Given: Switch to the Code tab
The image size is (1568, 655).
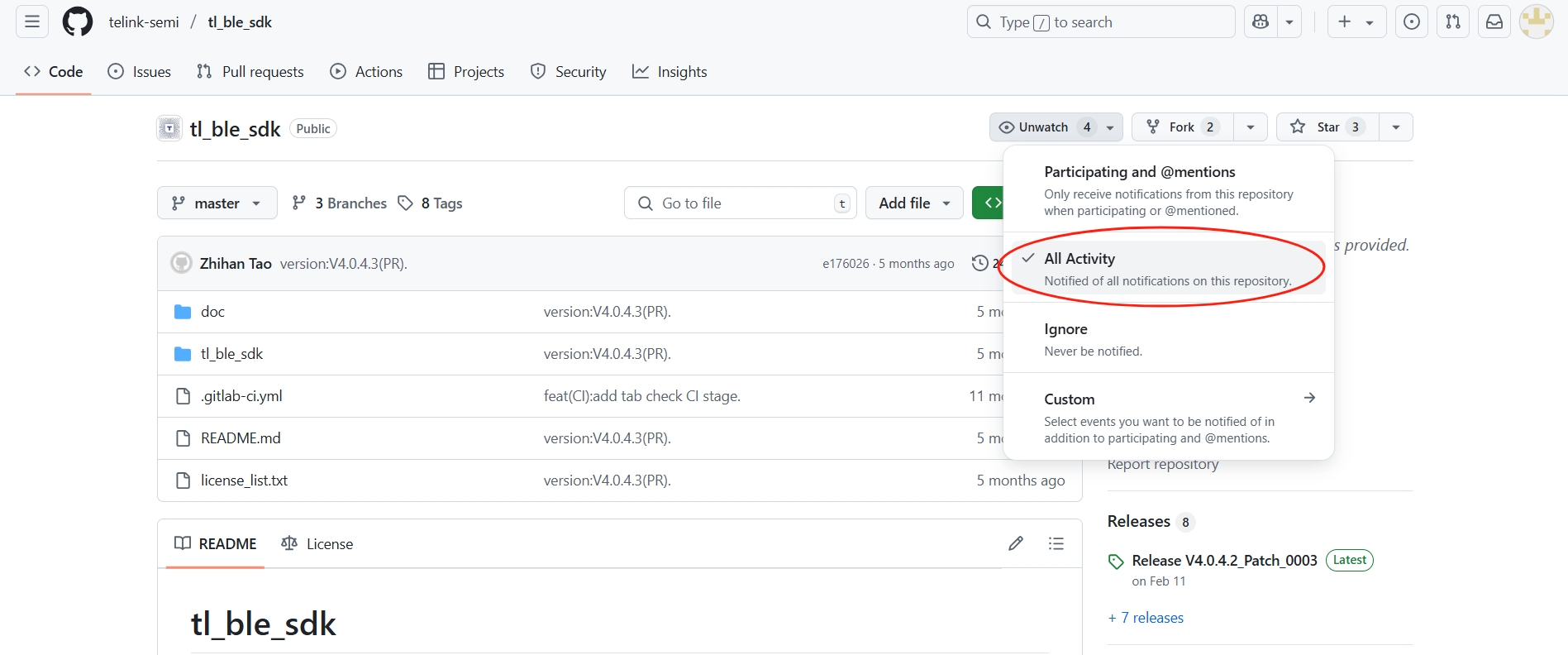Looking at the screenshot, I should [x=54, y=72].
